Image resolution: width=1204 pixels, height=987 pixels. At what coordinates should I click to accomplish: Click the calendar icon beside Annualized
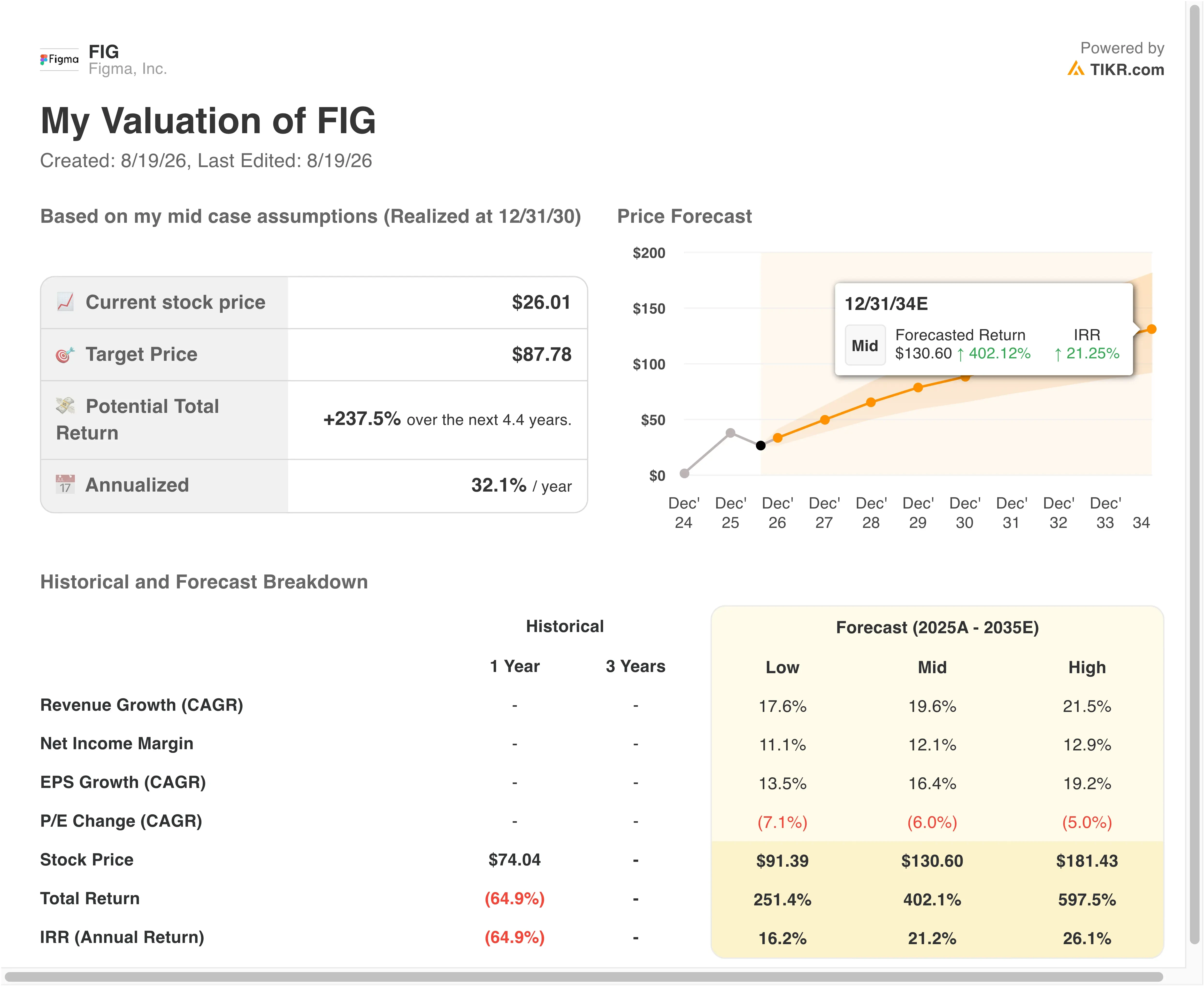(65, 484)
